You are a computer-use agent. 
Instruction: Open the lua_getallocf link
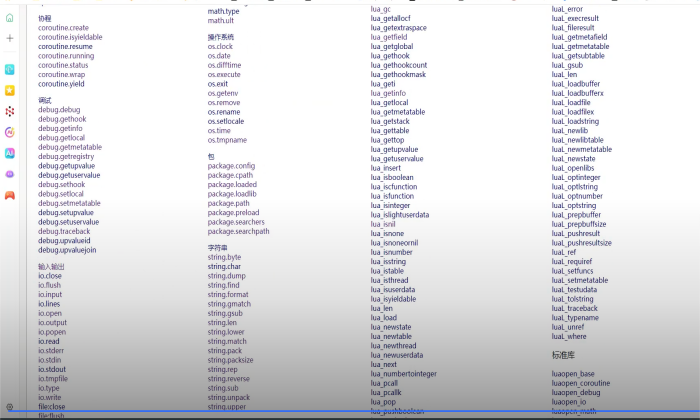[390, 18]
